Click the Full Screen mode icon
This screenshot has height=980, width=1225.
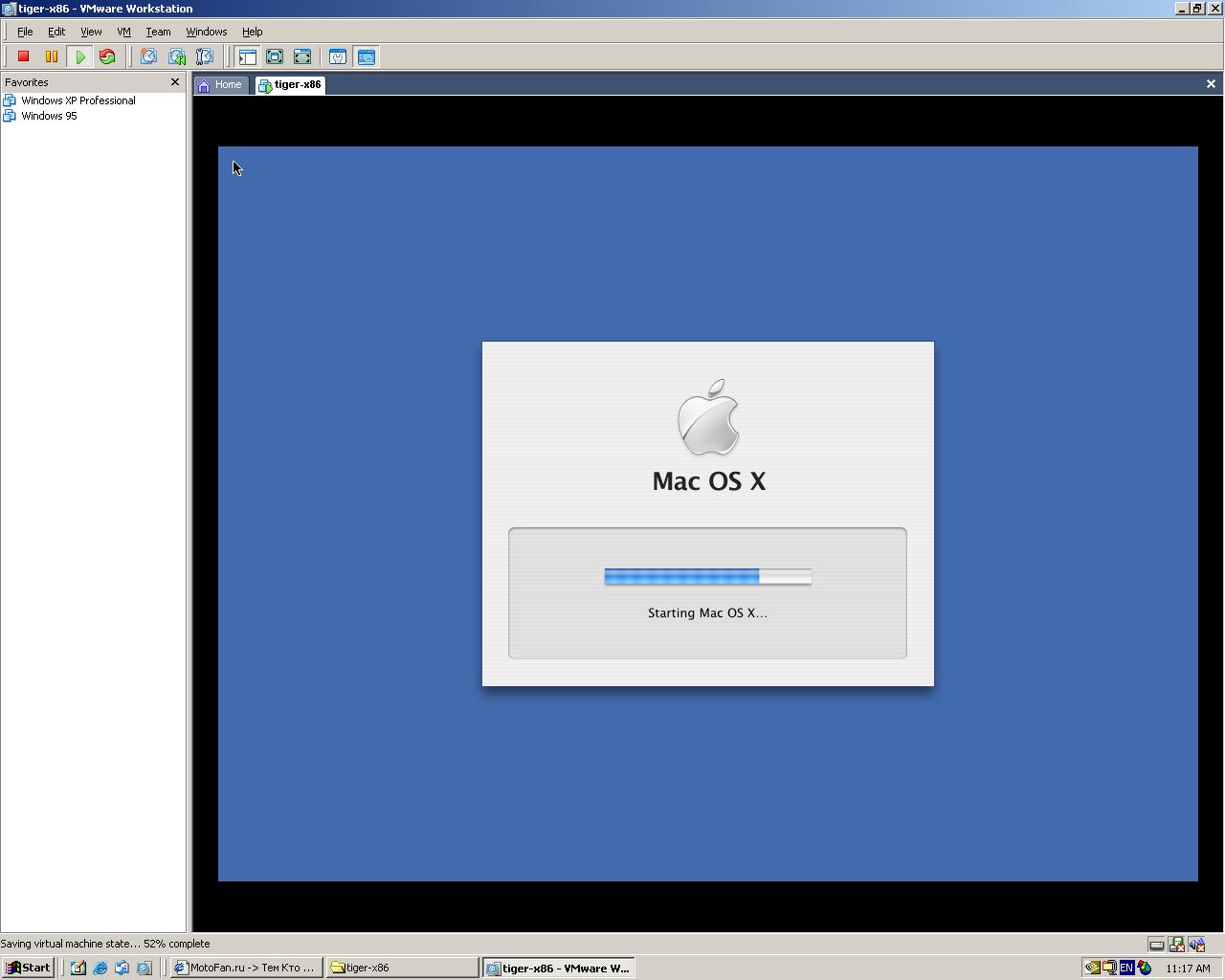coord(275,57)
